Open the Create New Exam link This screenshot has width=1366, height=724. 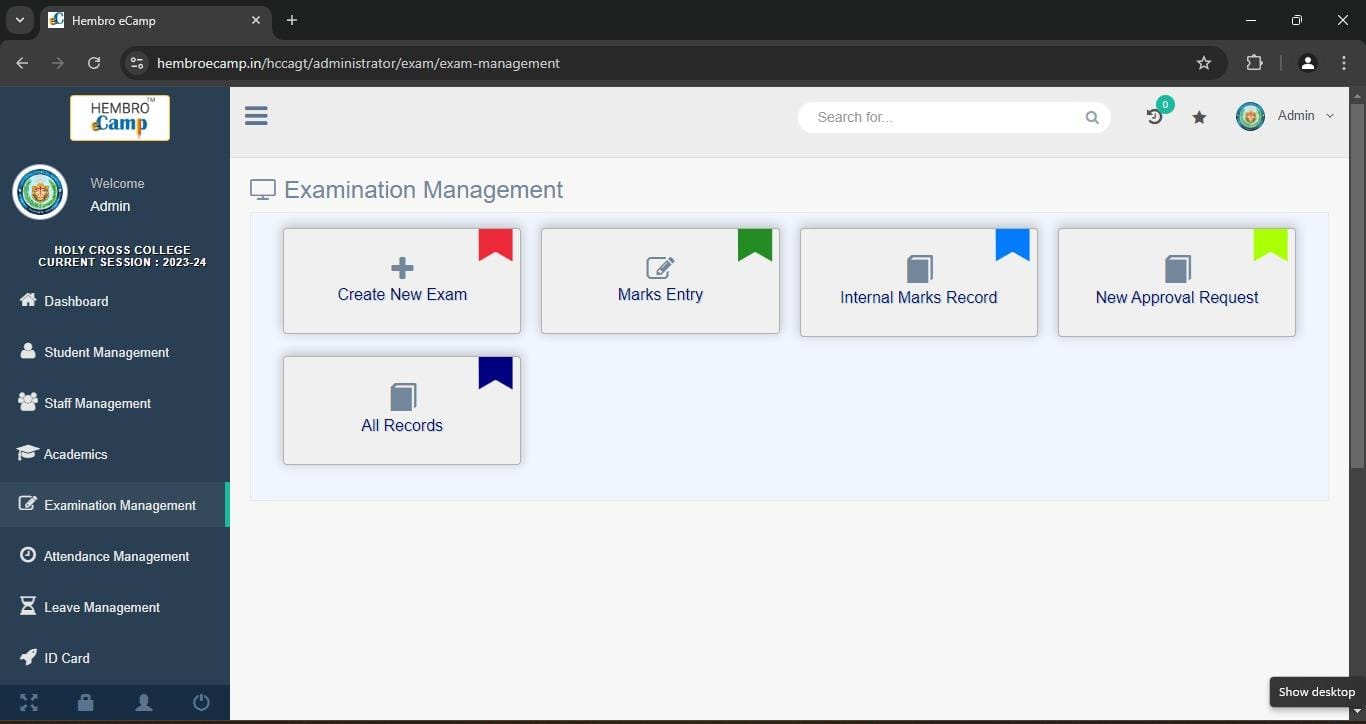point(402,294)
